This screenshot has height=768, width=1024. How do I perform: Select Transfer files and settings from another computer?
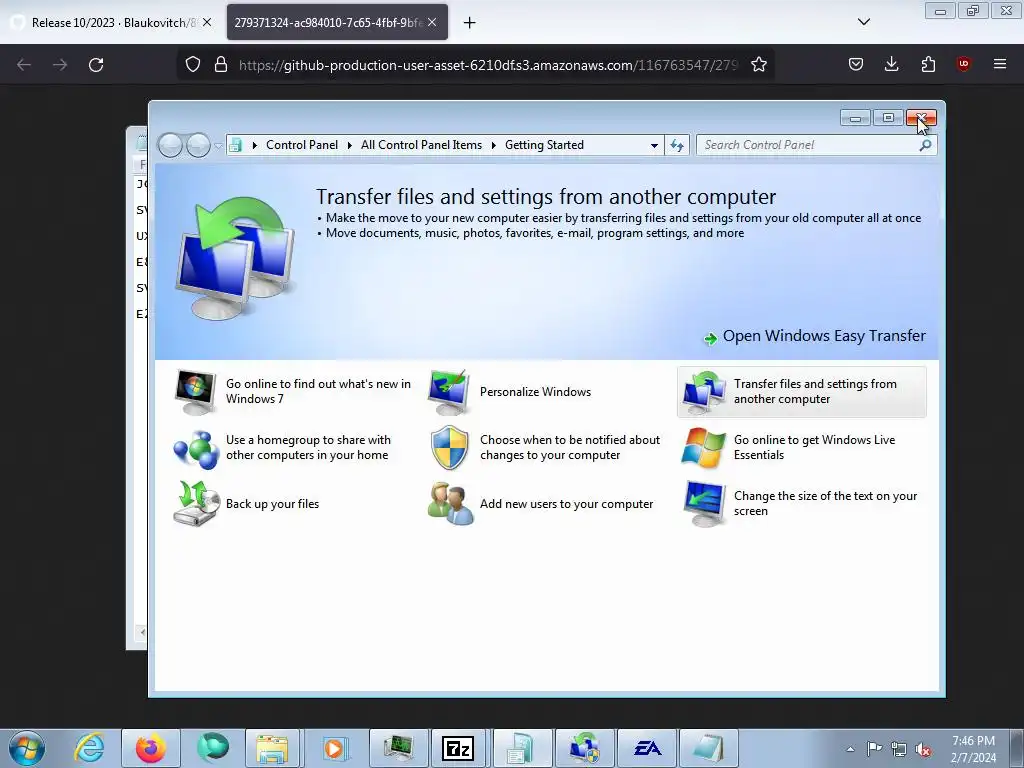[802, 392]
